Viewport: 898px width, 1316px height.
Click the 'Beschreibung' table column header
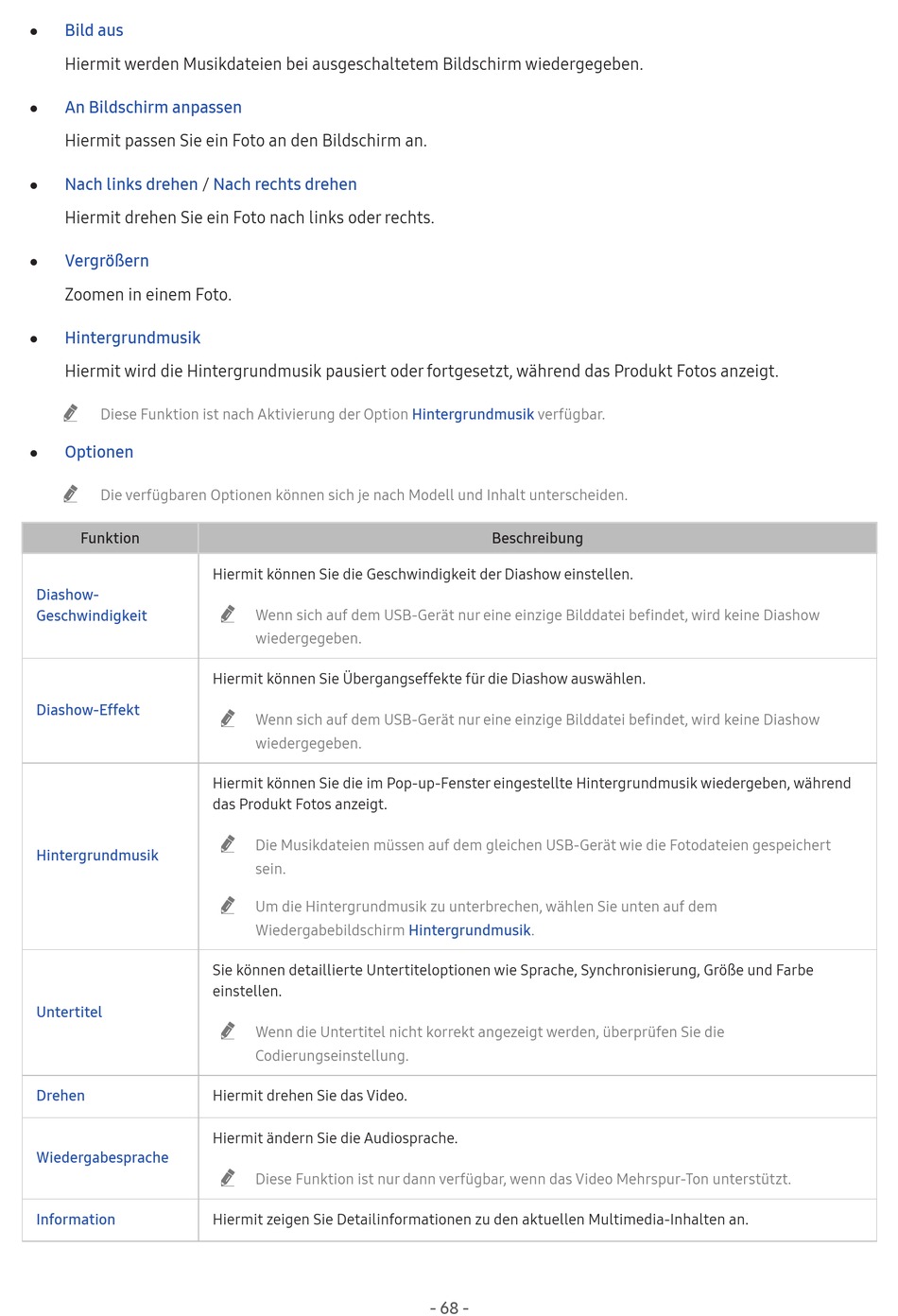point(537,538)
